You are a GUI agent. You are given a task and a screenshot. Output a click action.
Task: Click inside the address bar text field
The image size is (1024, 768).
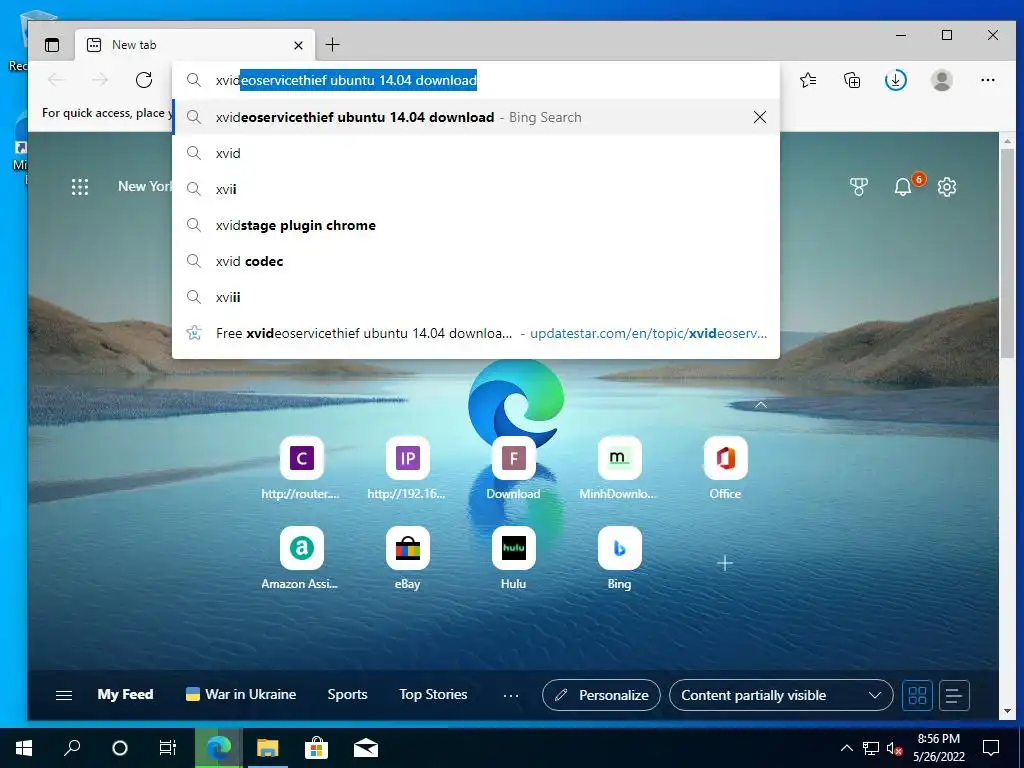pos(476,80)
